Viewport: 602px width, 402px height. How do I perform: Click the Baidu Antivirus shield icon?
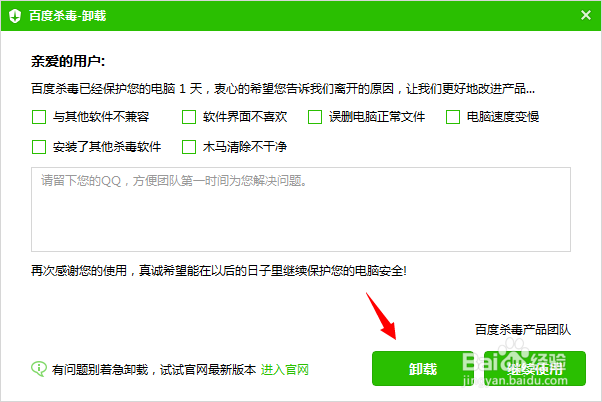15,16
